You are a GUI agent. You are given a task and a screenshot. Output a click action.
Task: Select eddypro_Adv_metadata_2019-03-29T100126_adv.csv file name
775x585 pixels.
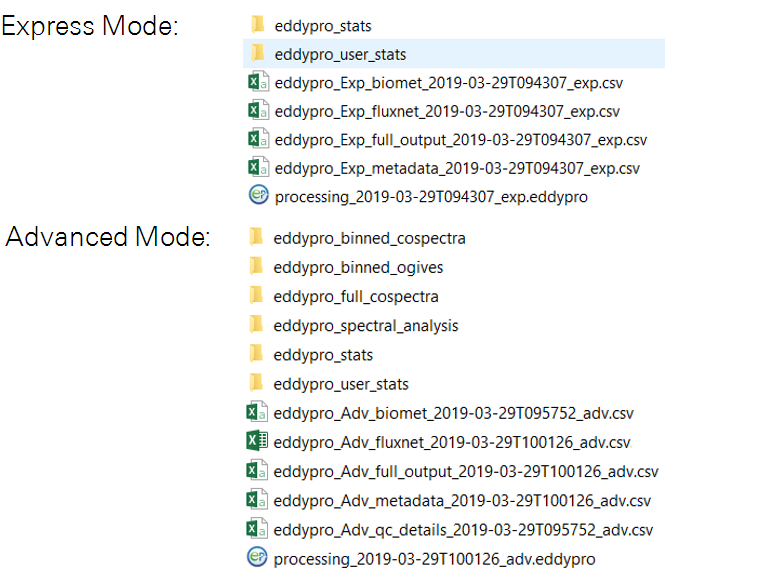(462, 501)
